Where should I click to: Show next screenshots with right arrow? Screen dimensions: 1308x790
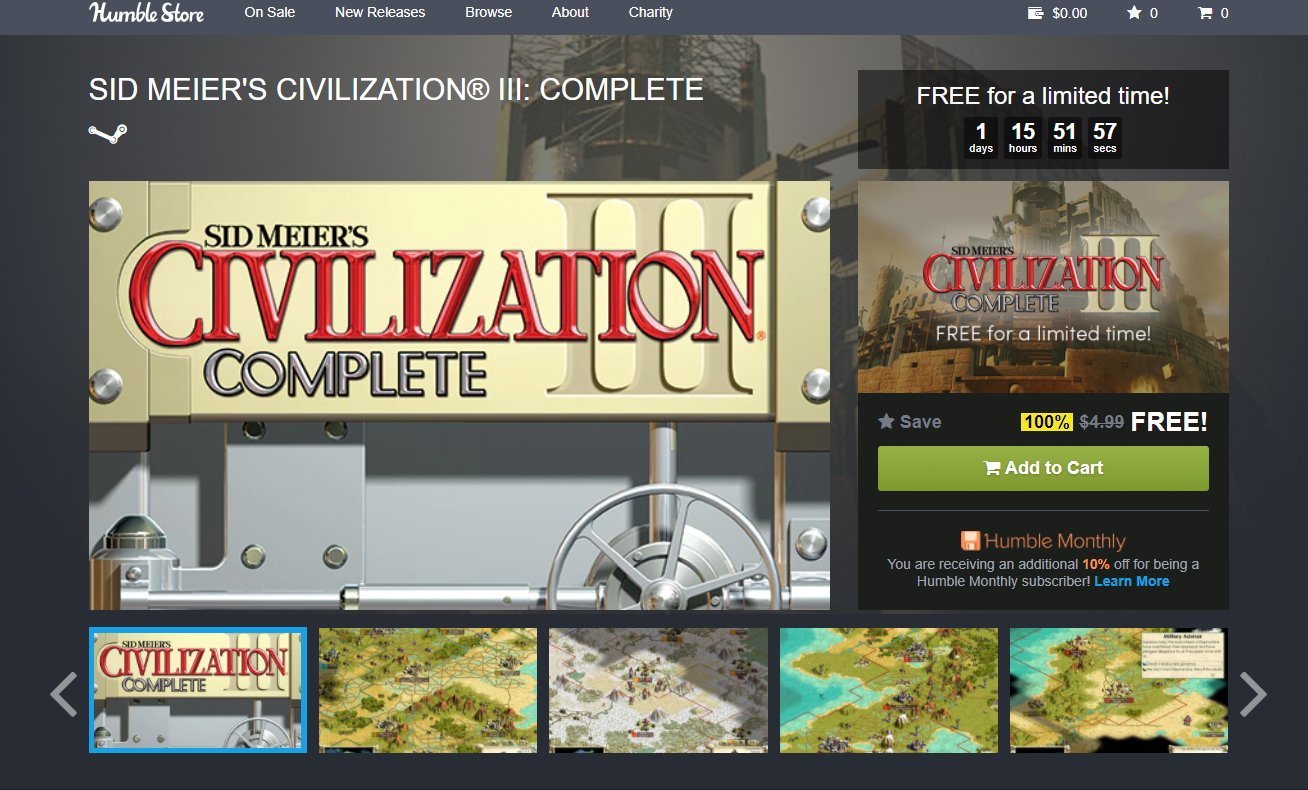pos(1253,694)
